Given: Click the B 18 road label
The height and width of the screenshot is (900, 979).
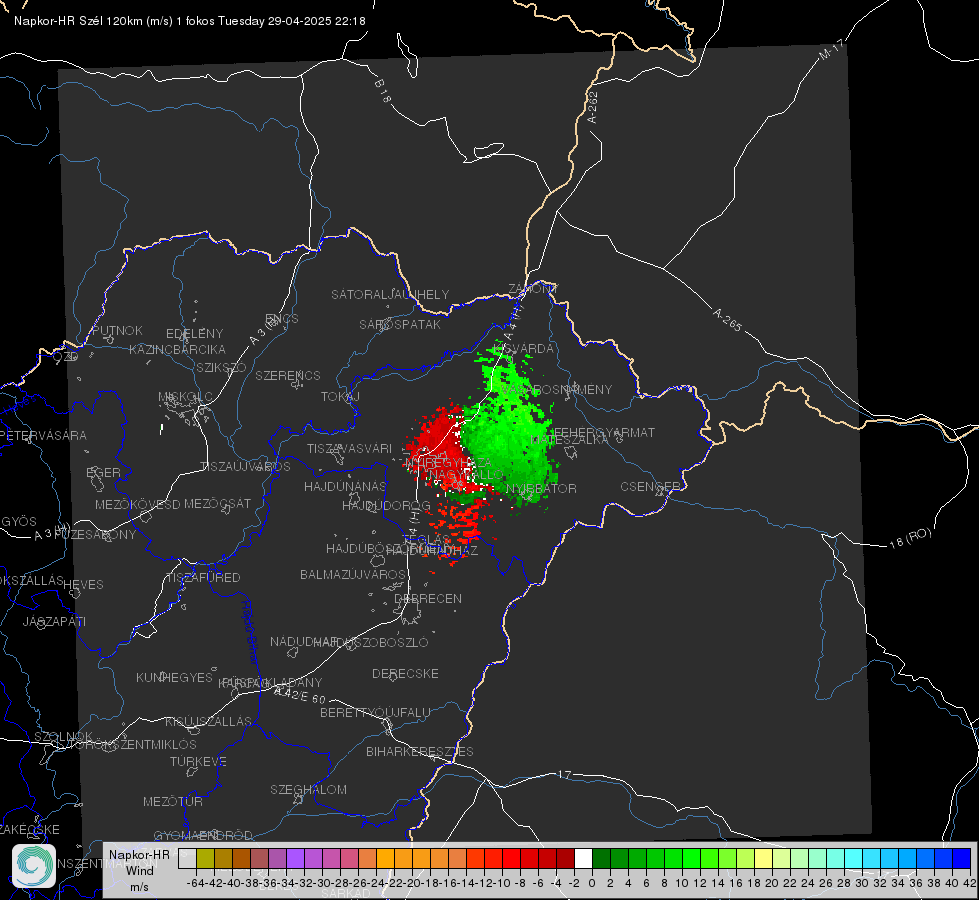Looking at the screenshot, I should click(x=382, y=91).
